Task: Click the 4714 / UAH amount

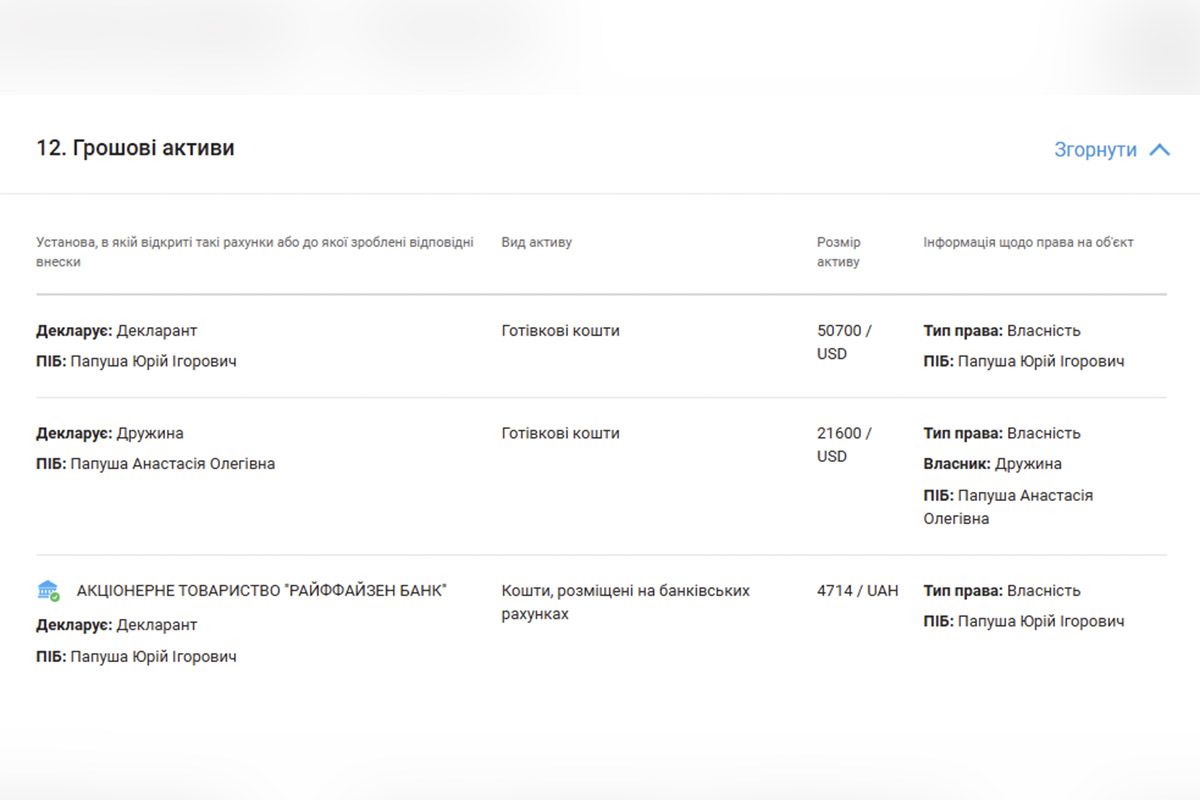Action: [857, 591]
